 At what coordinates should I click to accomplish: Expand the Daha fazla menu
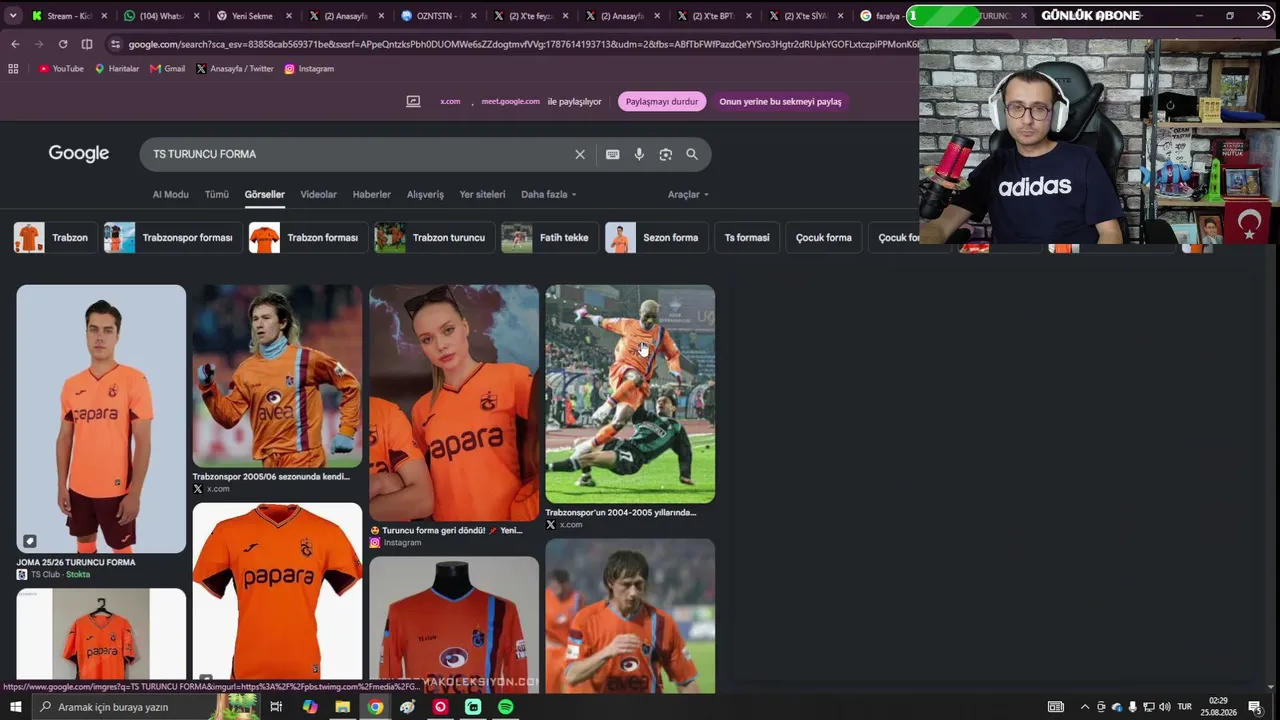[549, 194]
